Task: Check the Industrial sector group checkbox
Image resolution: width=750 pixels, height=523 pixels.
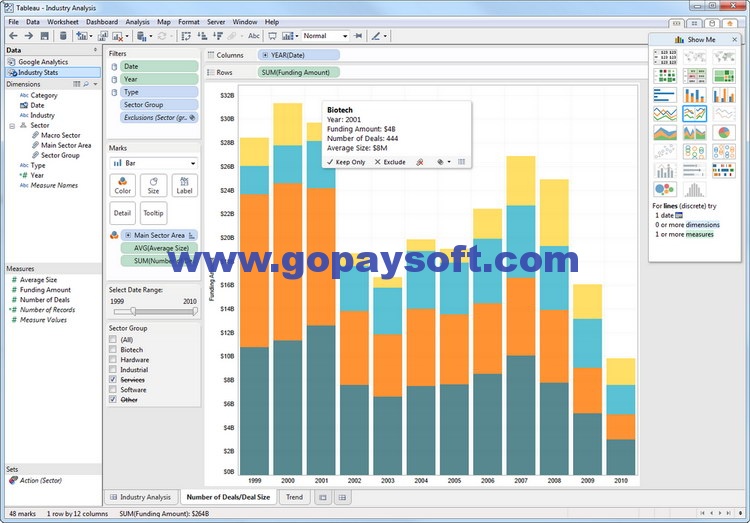Action: (113, 369)
